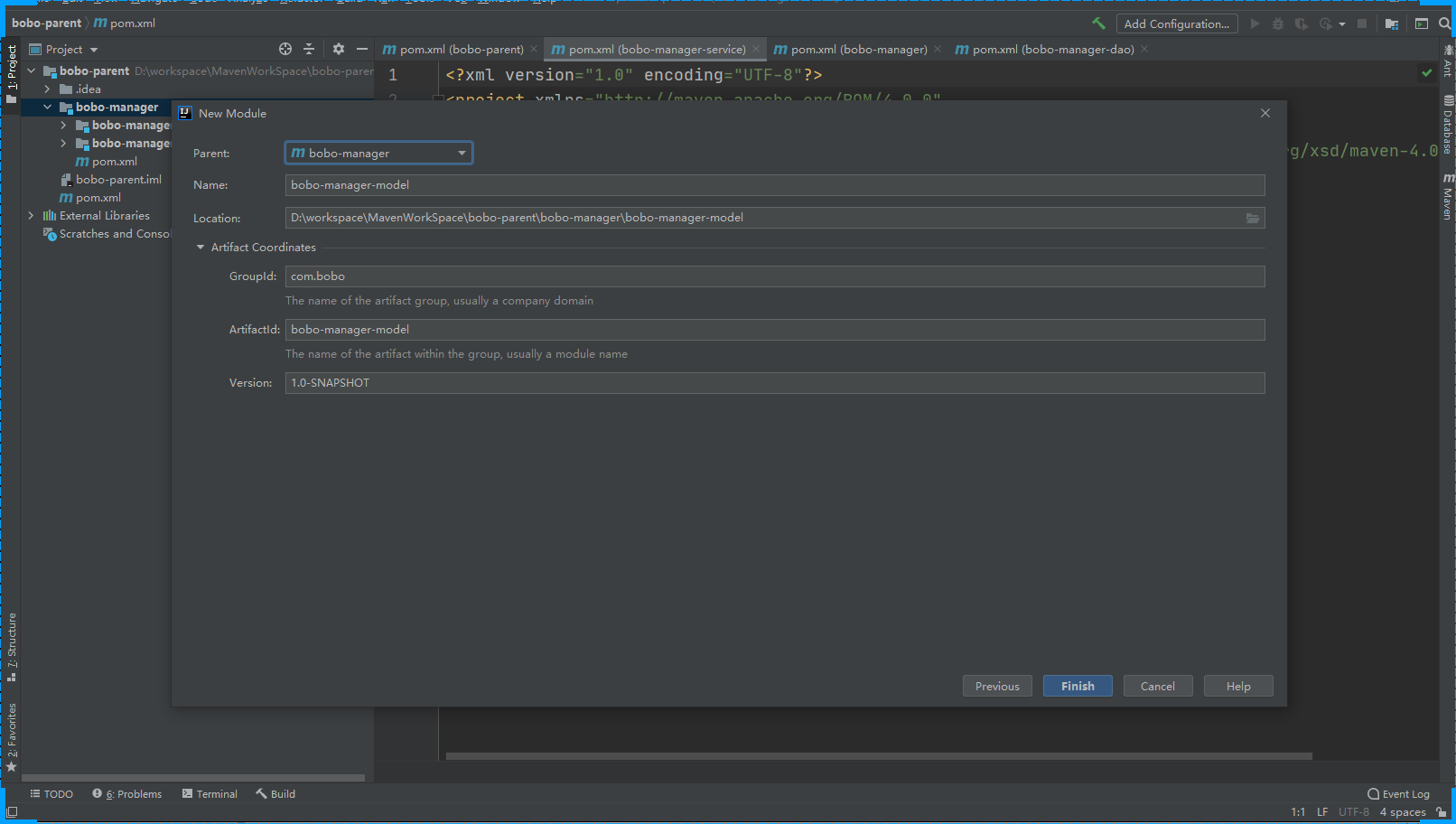Collapse the bobo-parent tree node
Image resolution: width=1456 pixels, height=824 pixels.
(32, 70)
